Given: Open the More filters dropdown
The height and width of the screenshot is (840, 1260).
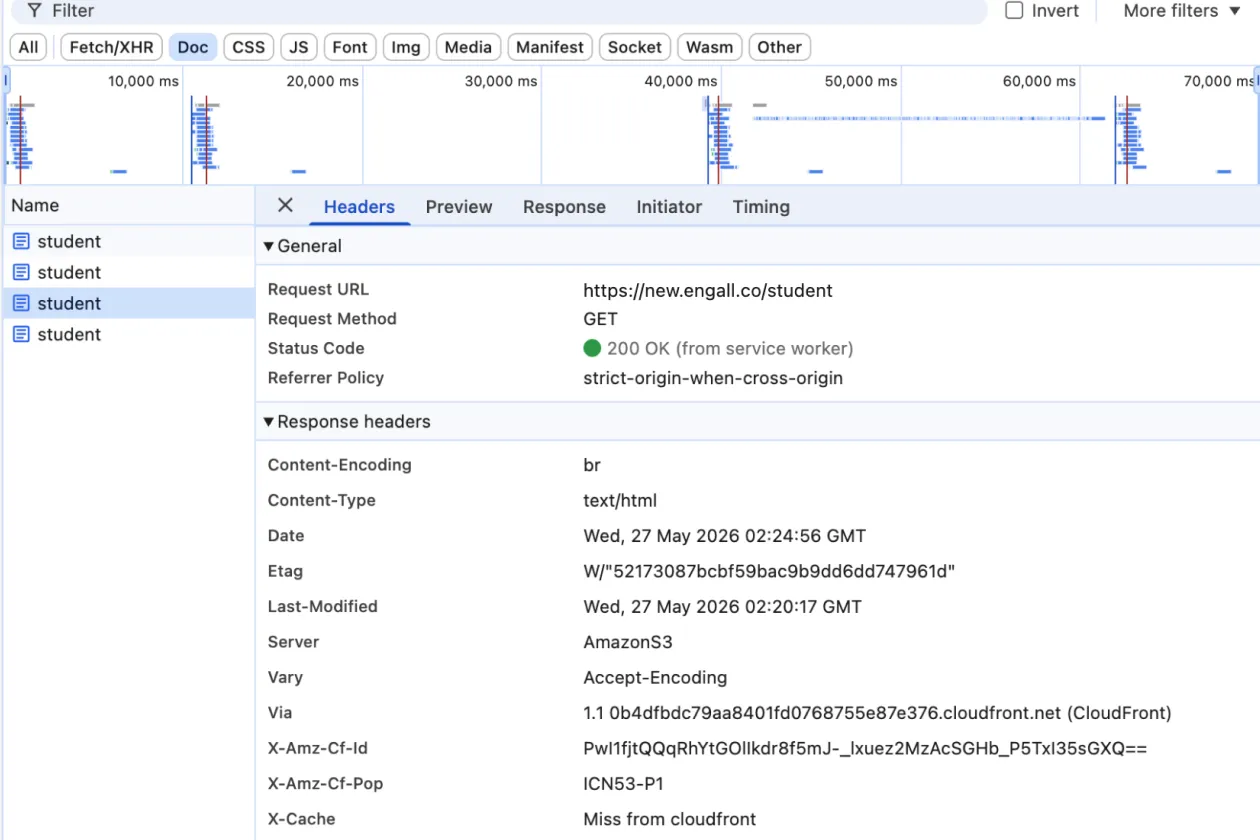Looking at the screenshot, I should pos(1182,11).
